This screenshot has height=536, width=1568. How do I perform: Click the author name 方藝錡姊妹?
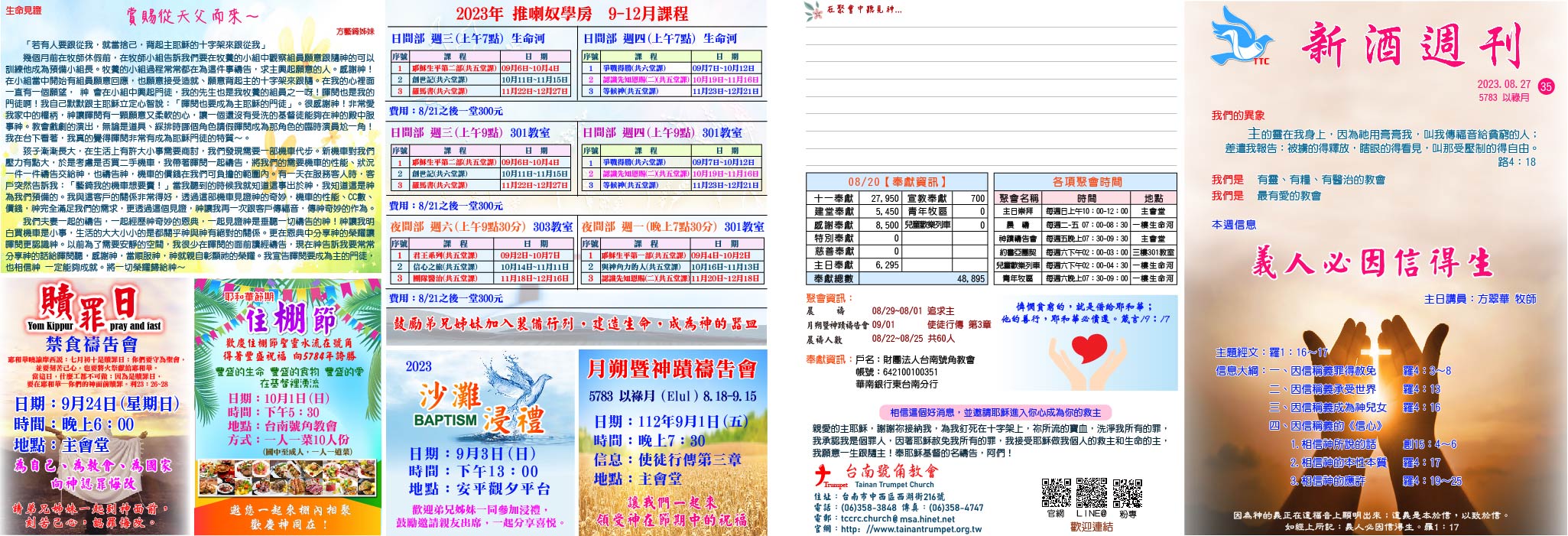click(355, 32)
